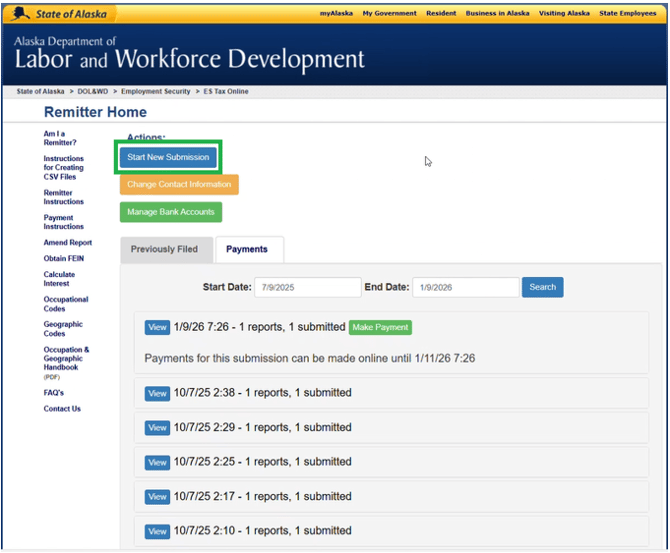Open the FAQ's sidebar link
The height and width of the screenshot is (553, 670).
coord(53,392)
